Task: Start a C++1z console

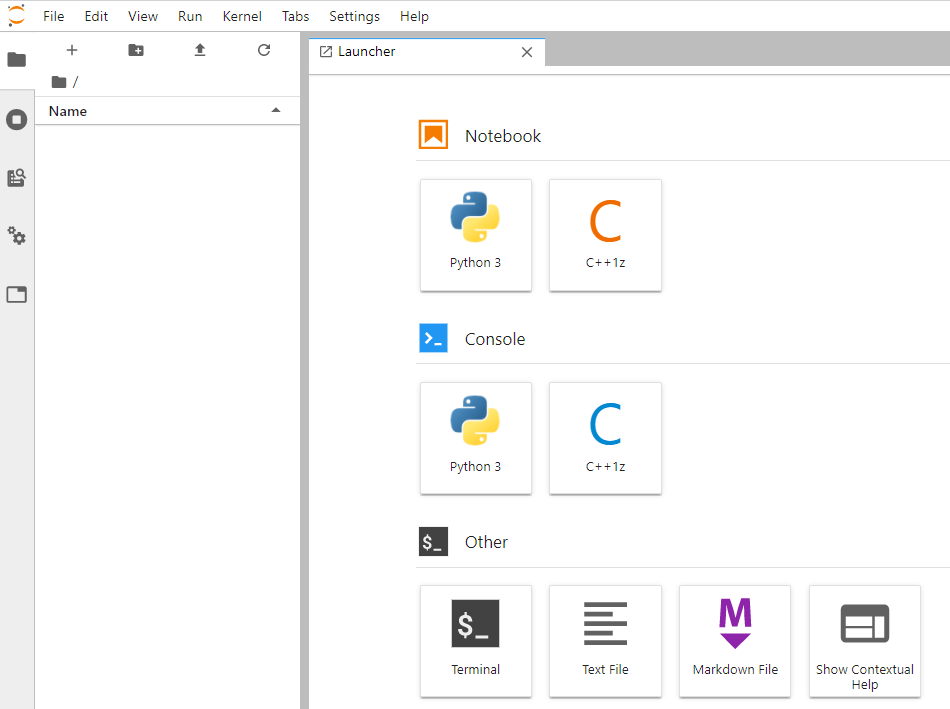Action: 605,438
